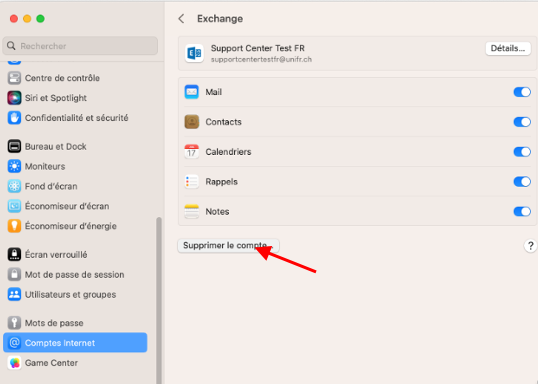Image resolution: width=538 pixels, height=384 pixels.
Task: Open Confidentialité et sécurité hand icon
Action: coord(14,118)
